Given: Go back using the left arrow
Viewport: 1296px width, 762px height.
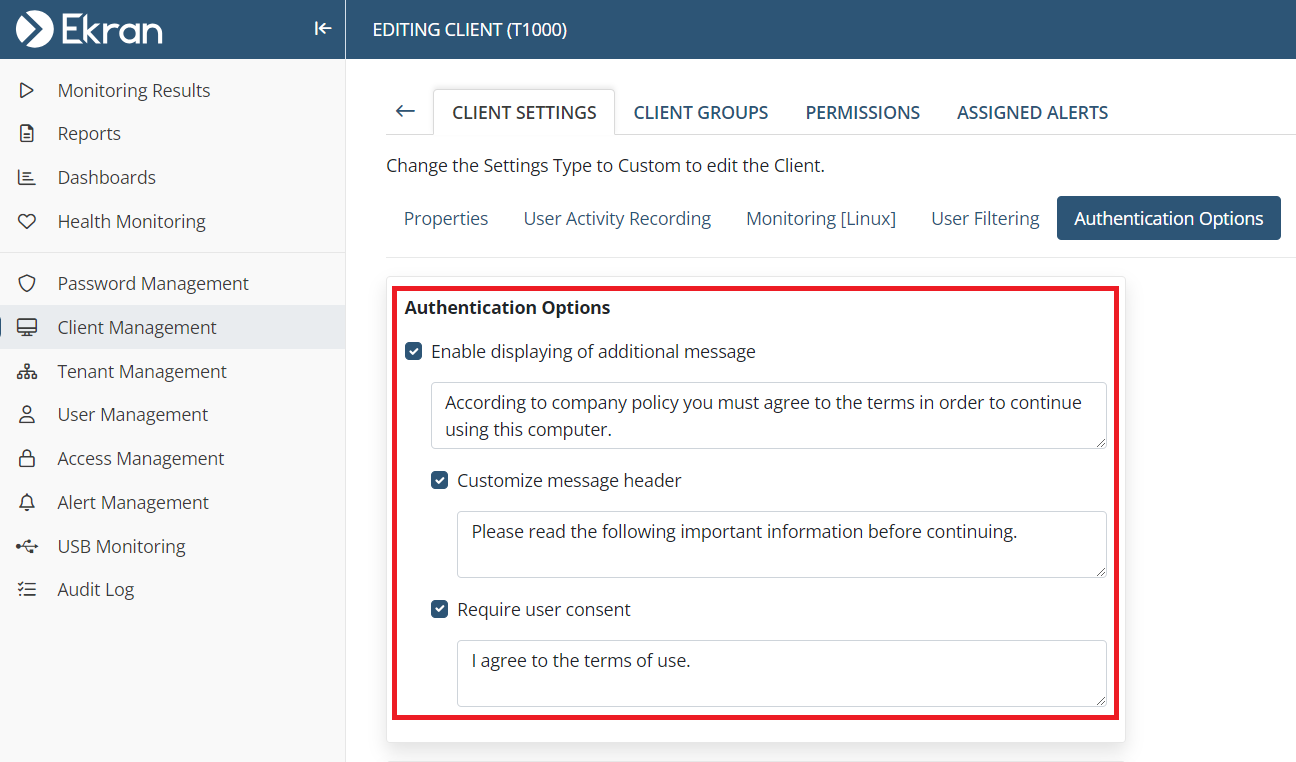Looking at the screenshot, I should coord(405,111).
